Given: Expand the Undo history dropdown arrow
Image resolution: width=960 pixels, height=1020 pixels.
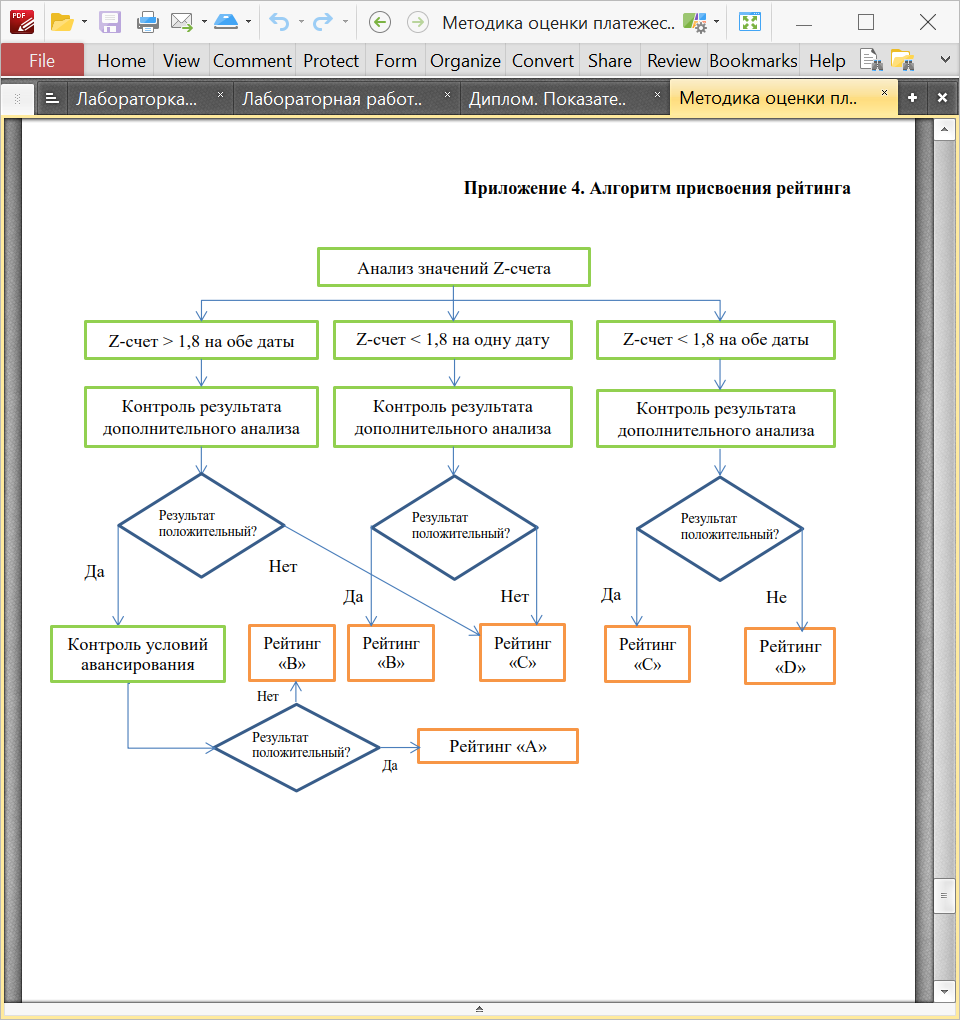Looking at the screenshot, I should pyautogui.click(x=301, y=22).
